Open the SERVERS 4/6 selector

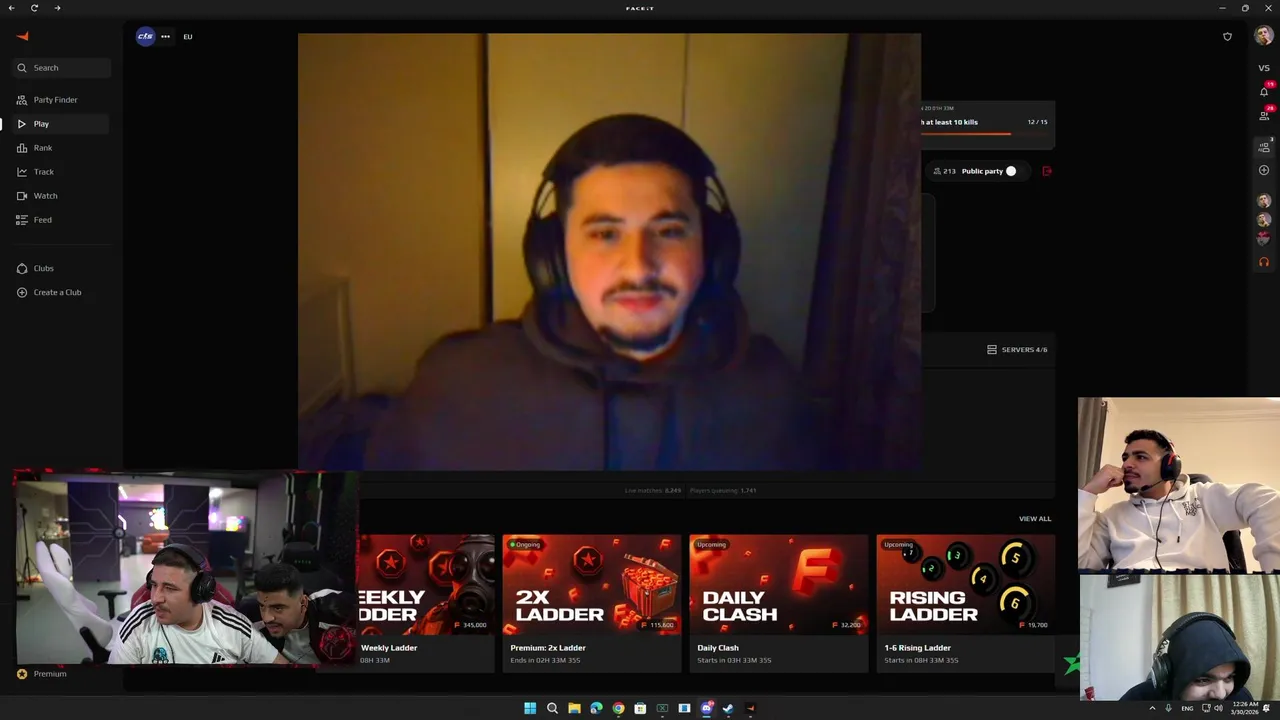1017,350
